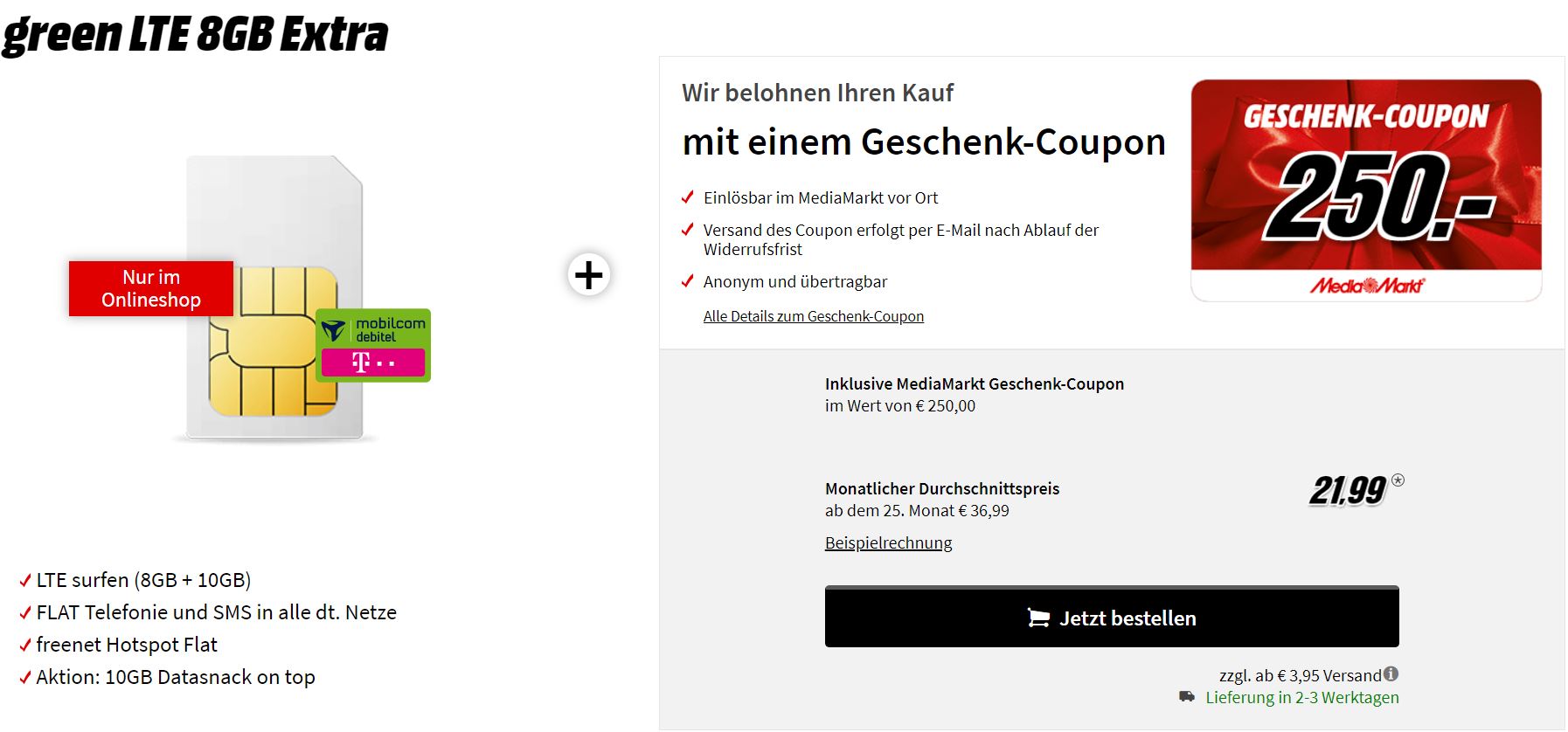Viewport: 1568px width, 732px height.
Task: Click the delivery truck icon
Action: coord(1186,697)
